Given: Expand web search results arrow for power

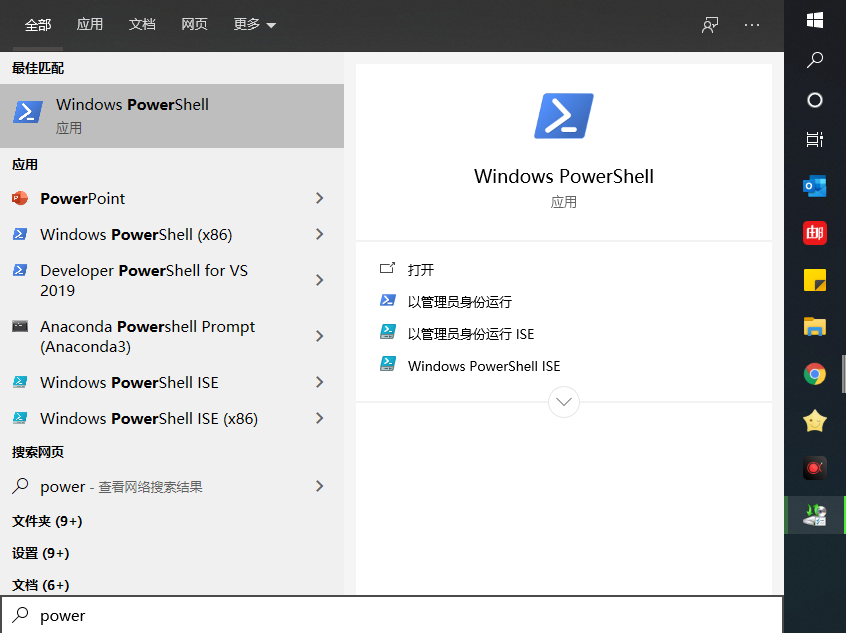Looking at the screenshot, I should (319, 486).
